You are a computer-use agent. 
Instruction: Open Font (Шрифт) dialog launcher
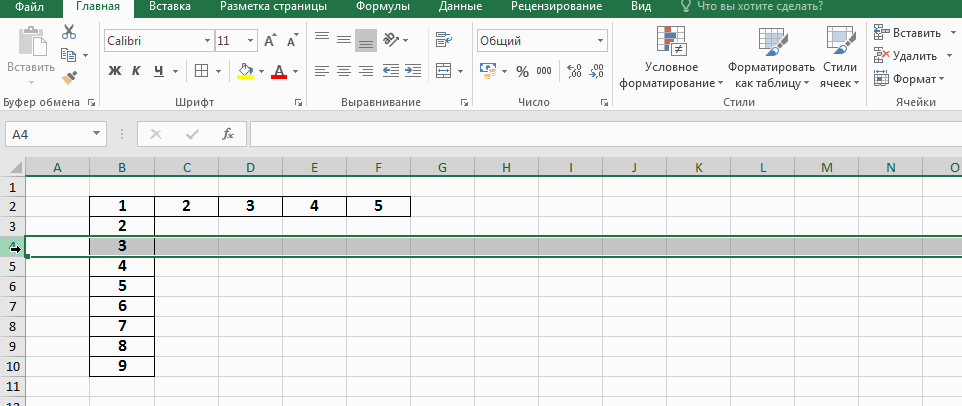(x=298, y=103)
